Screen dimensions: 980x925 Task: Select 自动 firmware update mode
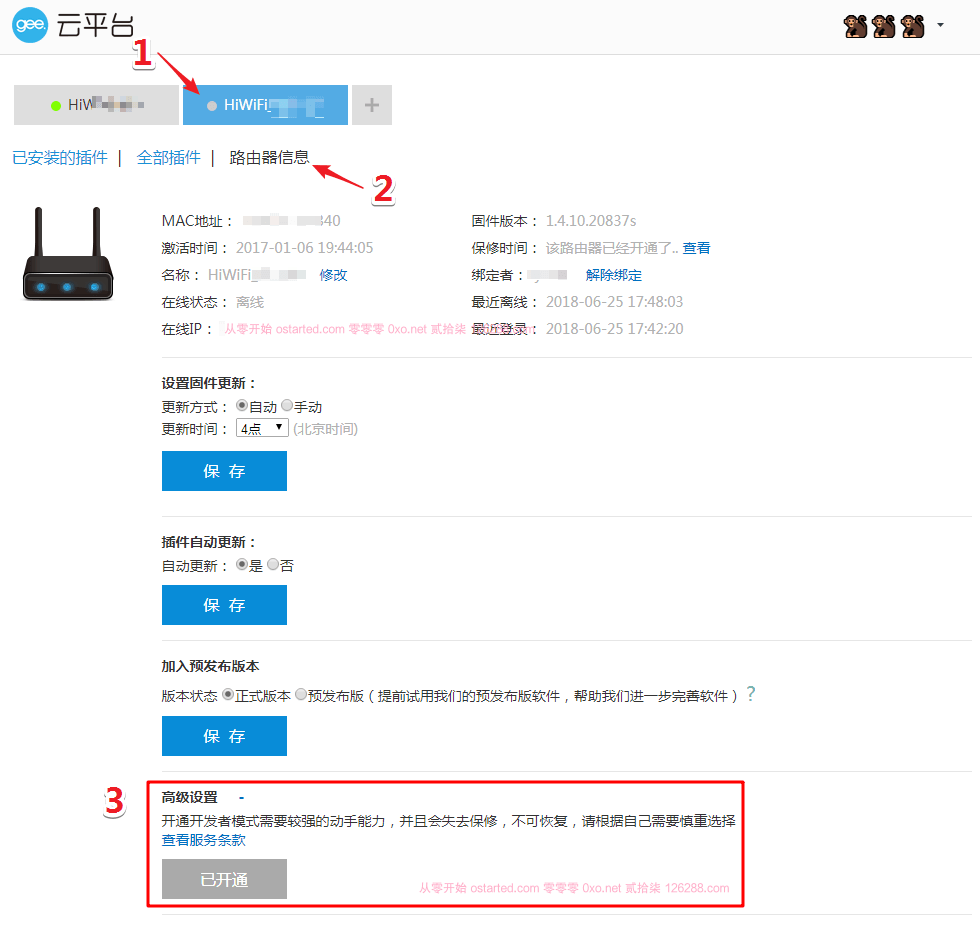(x=242, y=406)
